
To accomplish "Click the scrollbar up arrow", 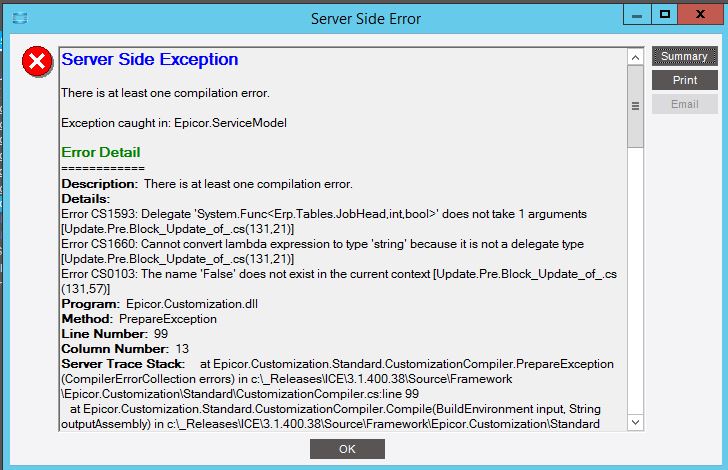I will coord(634,58).
